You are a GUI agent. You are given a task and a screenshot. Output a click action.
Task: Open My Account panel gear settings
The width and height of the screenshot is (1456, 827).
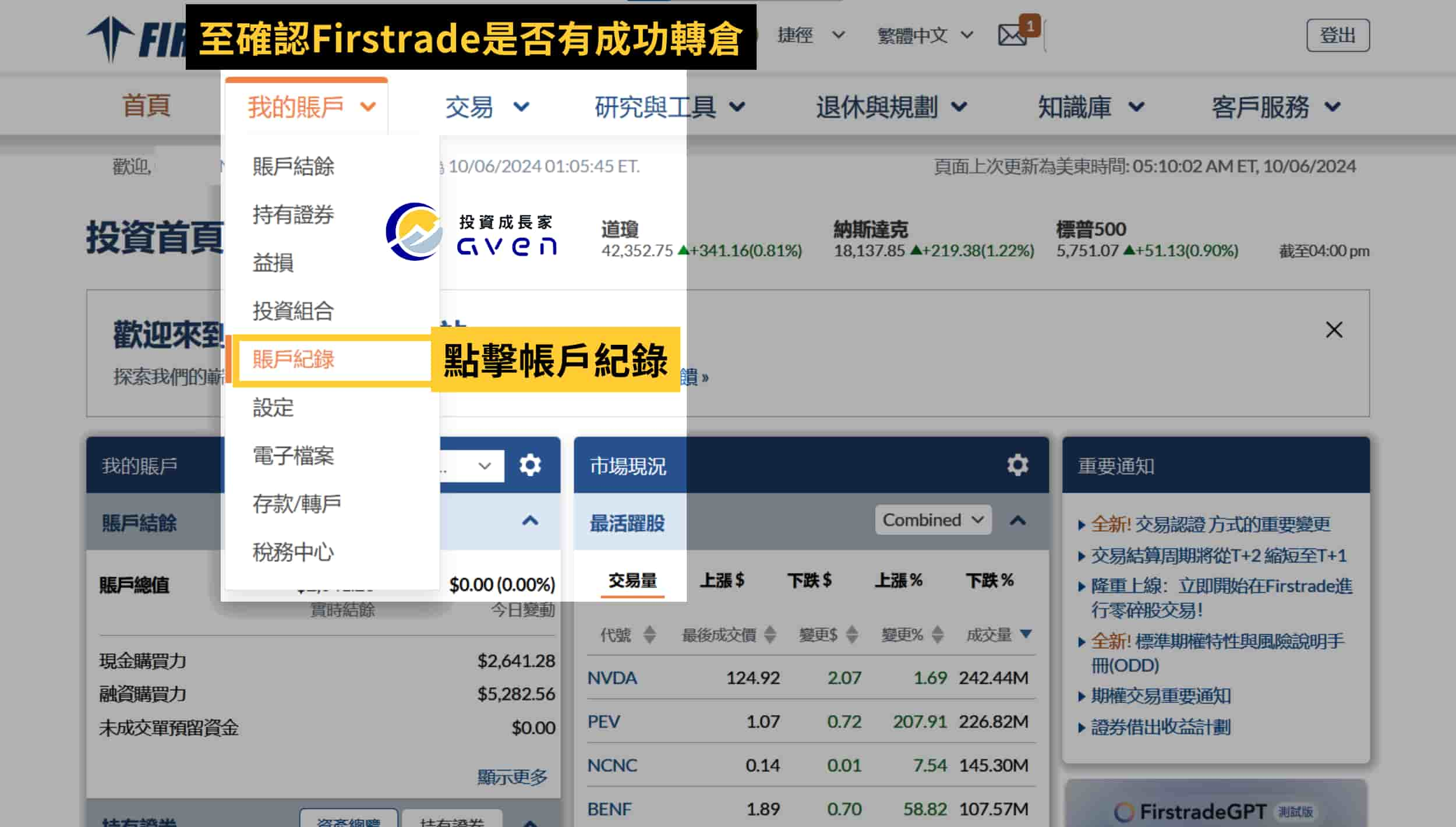530,465
